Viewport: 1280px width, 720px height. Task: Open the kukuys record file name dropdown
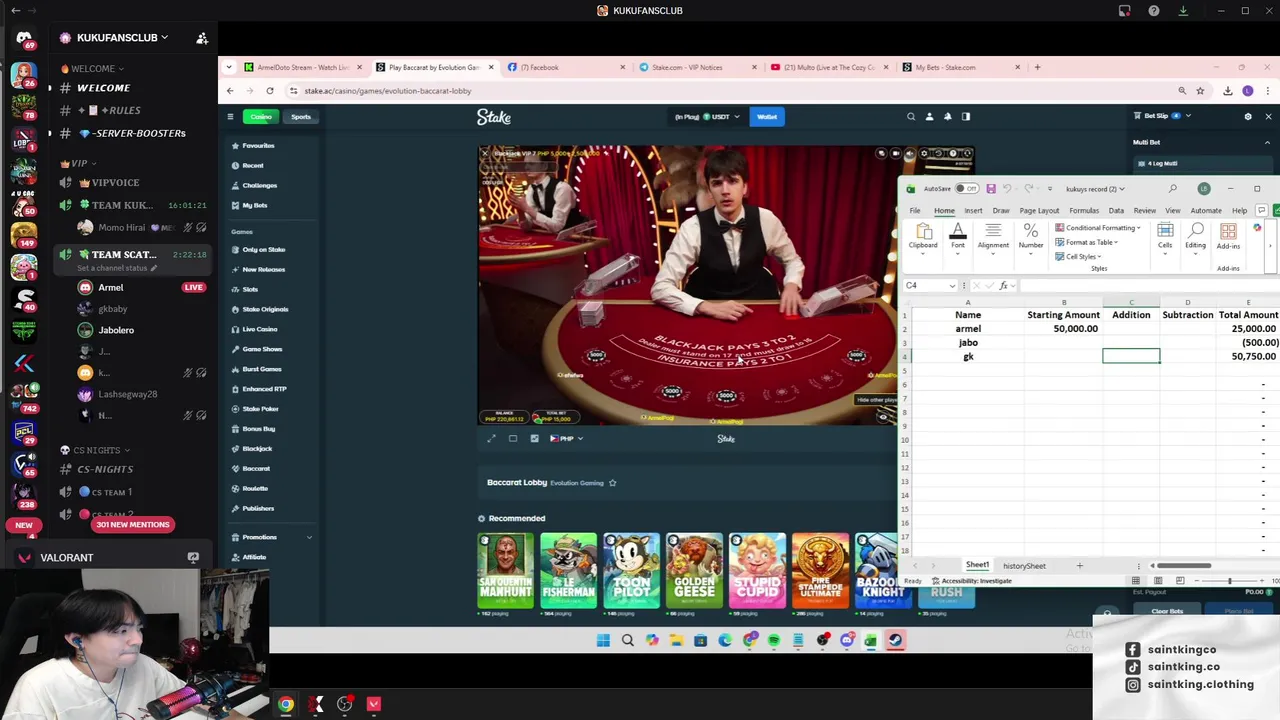click(x=1095, y=189)
